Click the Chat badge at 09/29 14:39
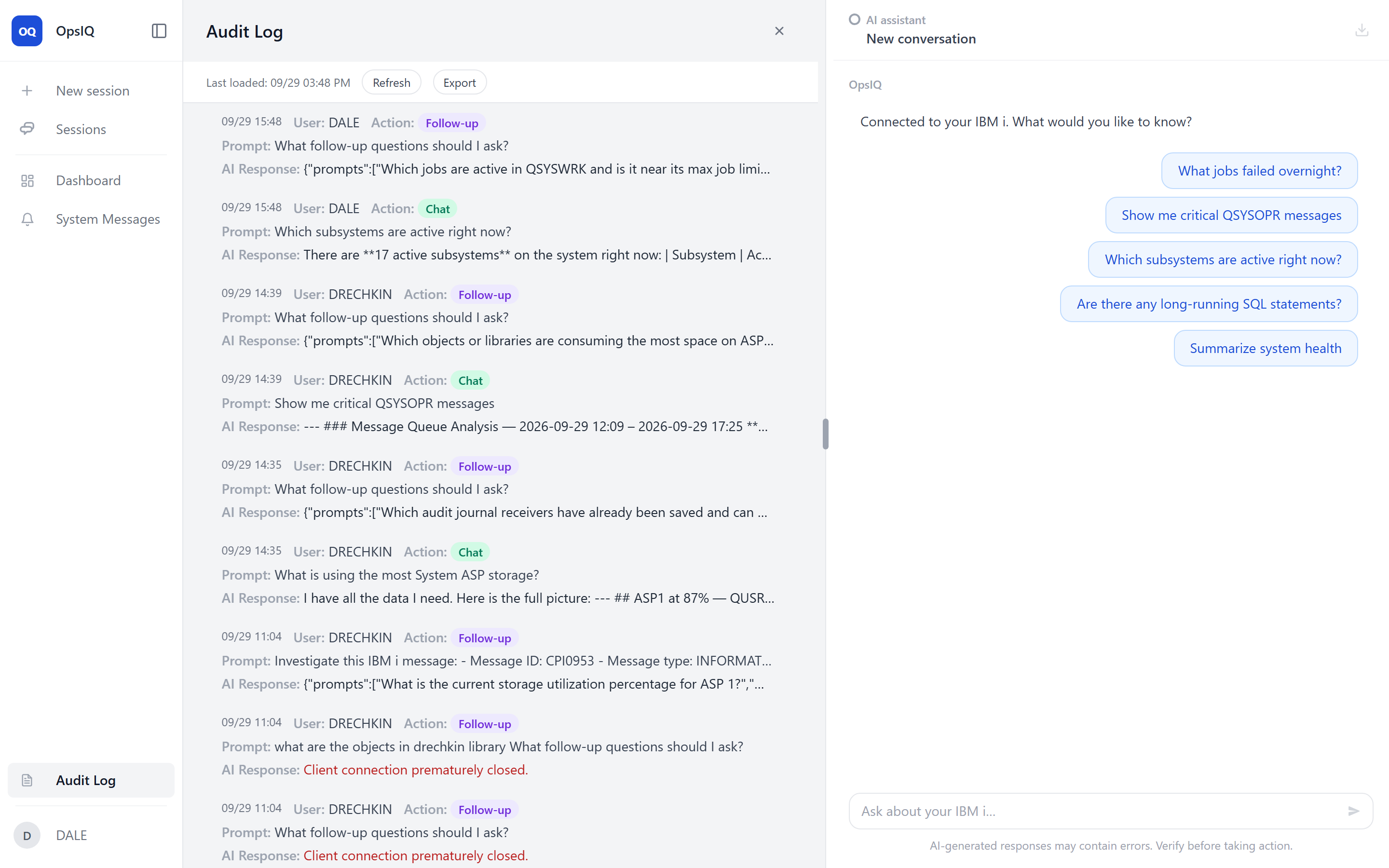 point(470,380)
